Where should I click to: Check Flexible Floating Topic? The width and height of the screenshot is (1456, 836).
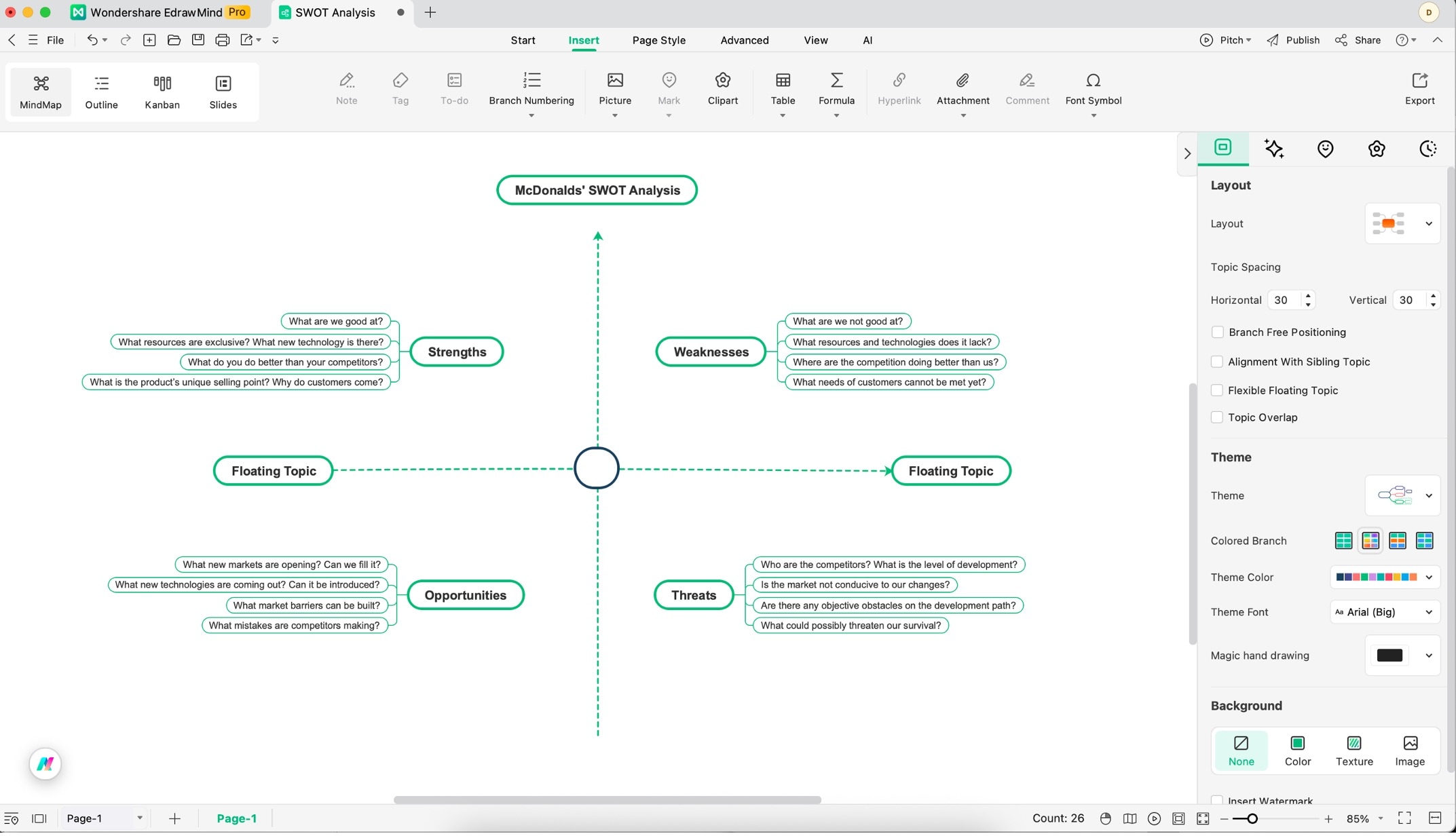(x=1217, y=391)
